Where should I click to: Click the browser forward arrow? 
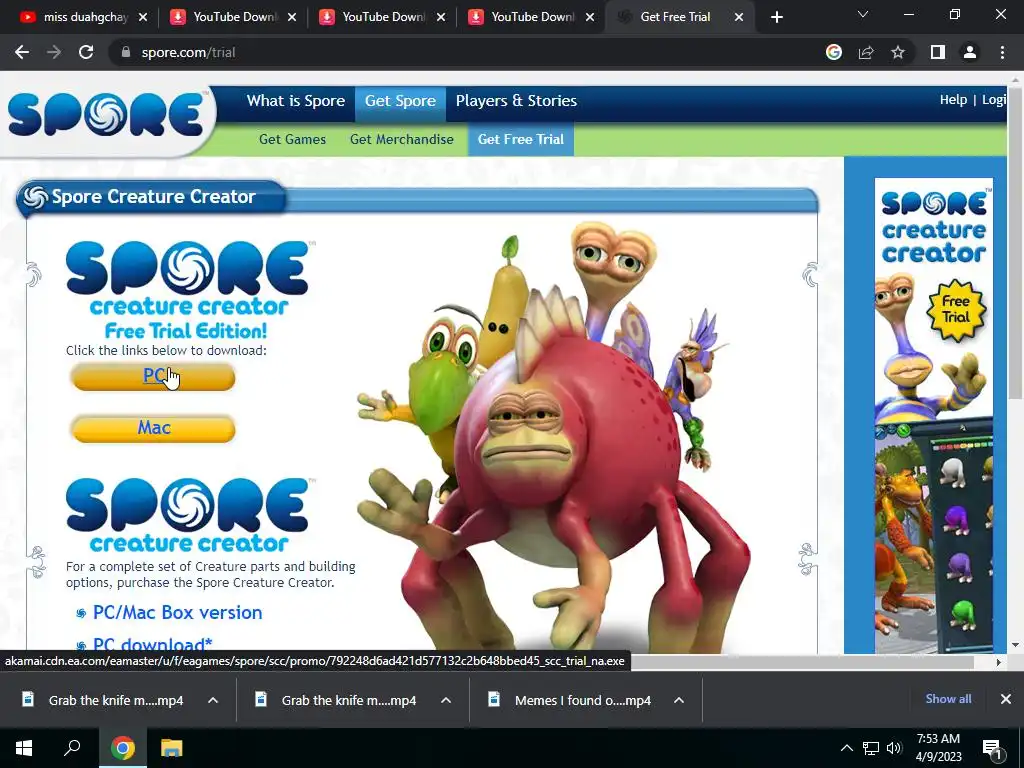coord(54,52)
